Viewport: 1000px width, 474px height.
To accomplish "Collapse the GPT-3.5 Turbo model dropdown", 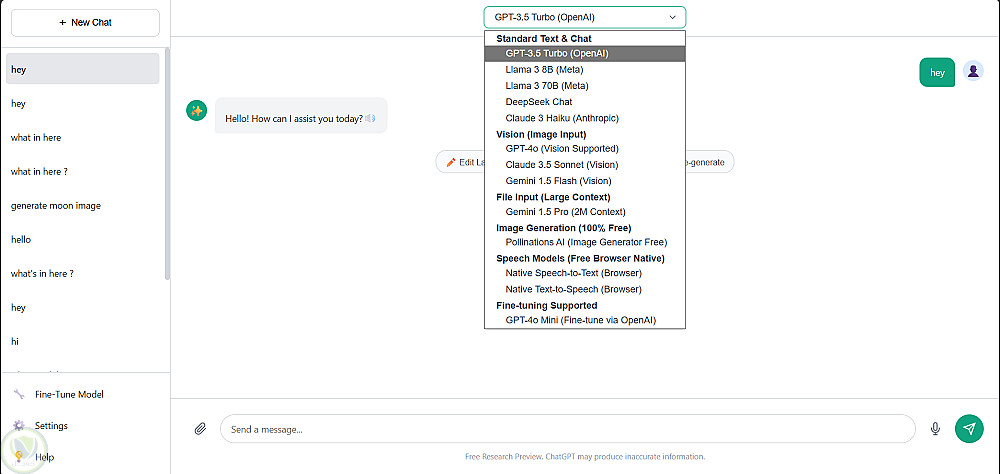I will click(585, 17).
